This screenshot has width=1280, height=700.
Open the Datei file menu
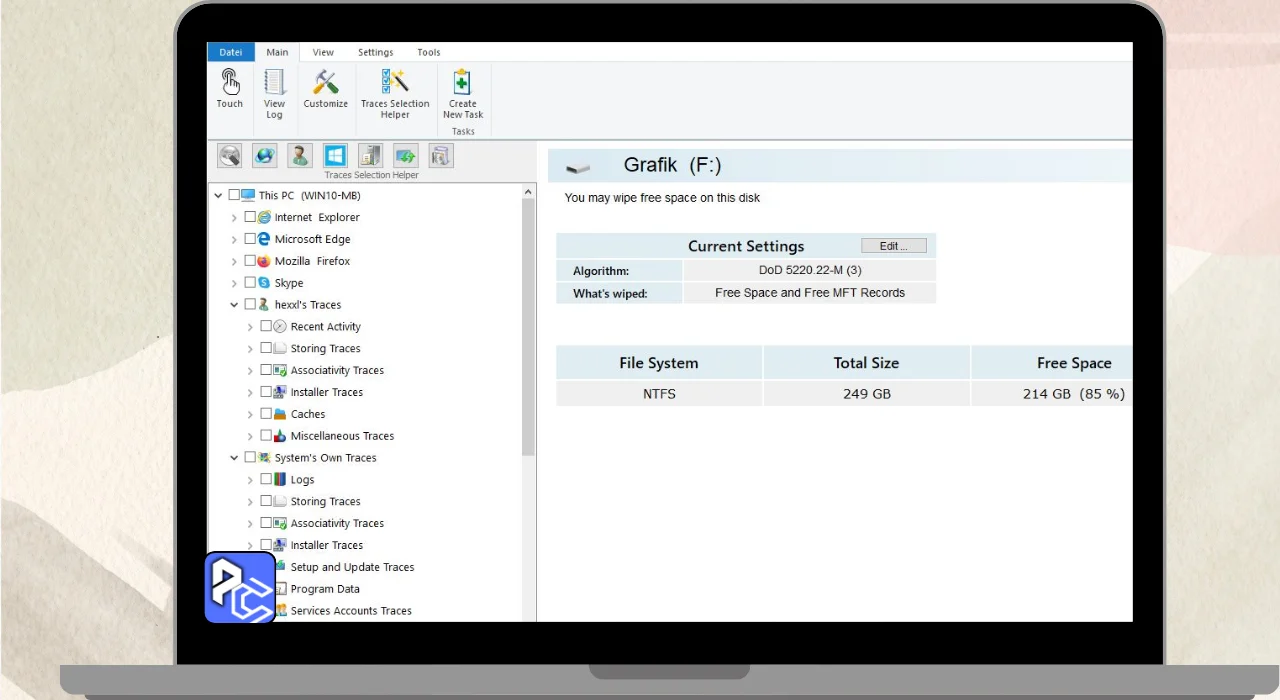(230, 53)
